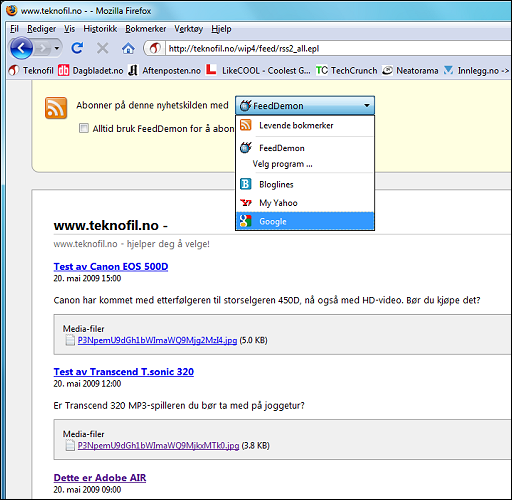Click the '20. mai 2009 15:00' date text
This screenshot has width=512, height=500.
pyautogui.click(x=87, y=278)
